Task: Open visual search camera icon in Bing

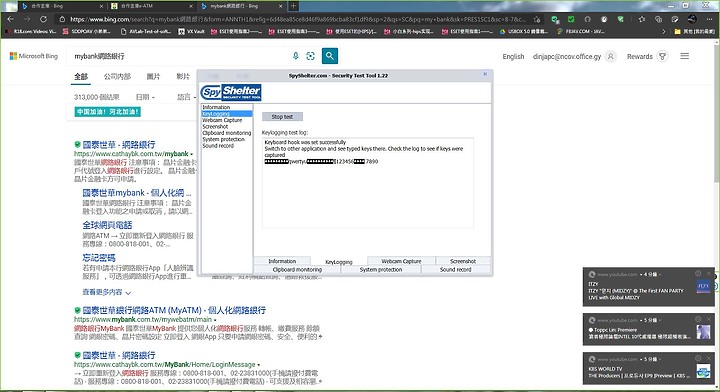Action: pos(310,56)
